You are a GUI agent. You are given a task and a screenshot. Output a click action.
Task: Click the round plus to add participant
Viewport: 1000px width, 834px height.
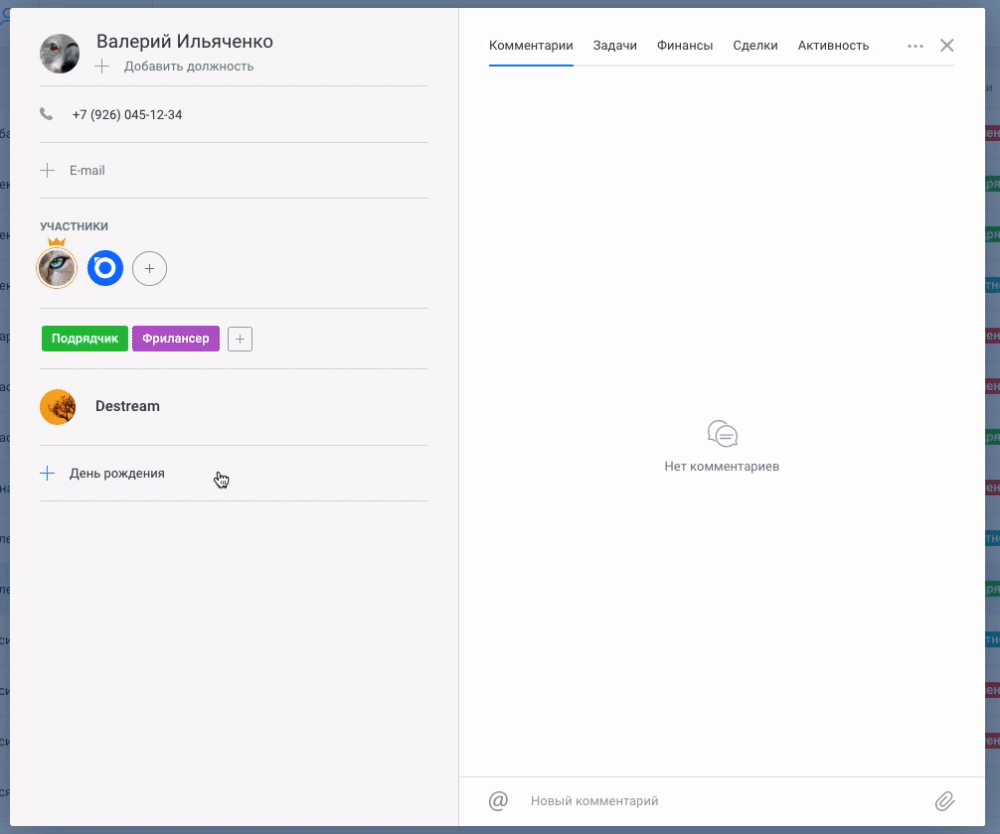(149, 268)
